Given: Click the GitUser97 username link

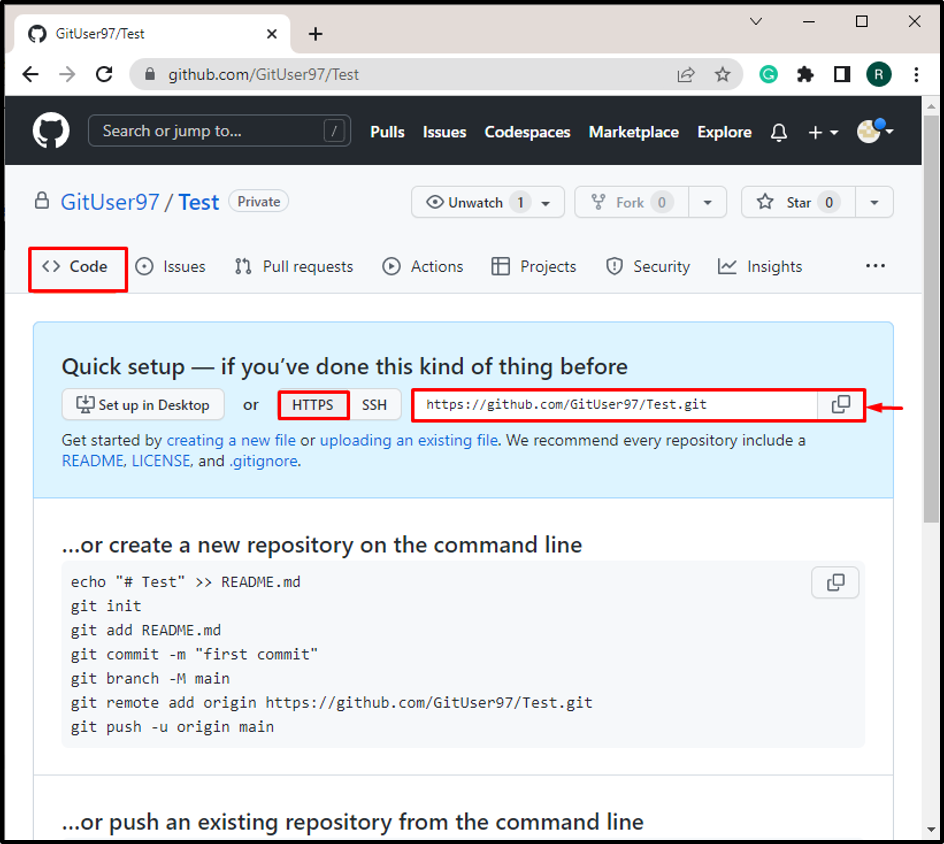Looking at the screenshot, I should [x=110, y=201].
